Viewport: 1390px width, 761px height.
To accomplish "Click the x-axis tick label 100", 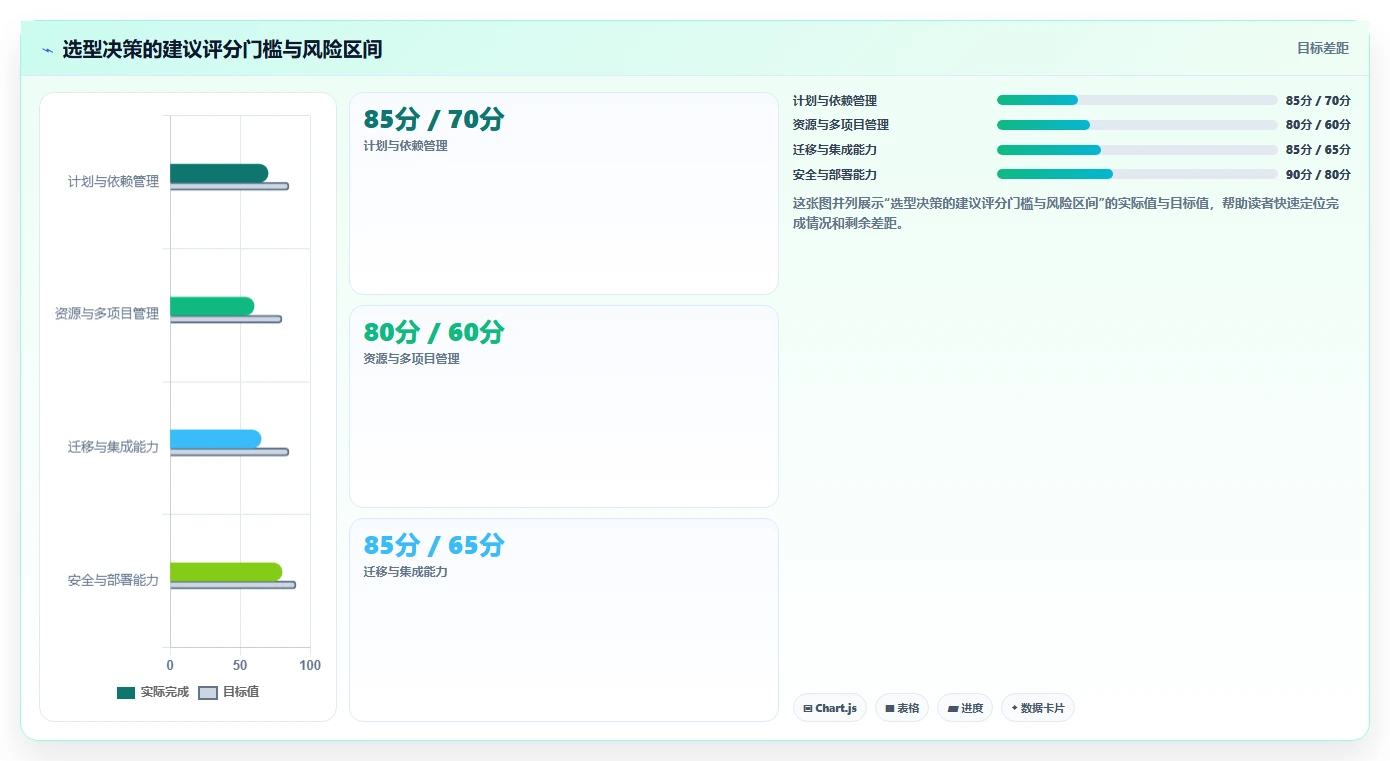I will (310, 665).
